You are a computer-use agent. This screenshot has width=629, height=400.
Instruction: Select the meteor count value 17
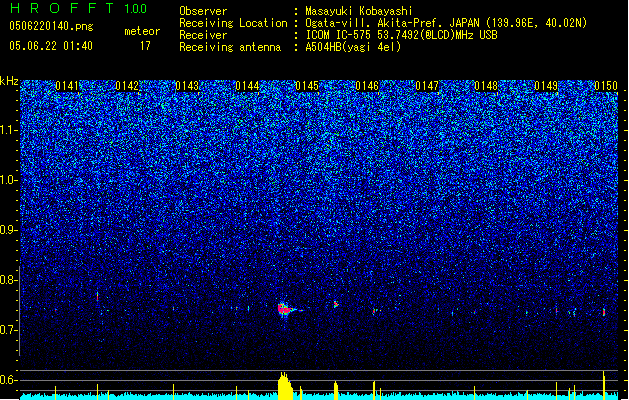[x=145, y=46]
